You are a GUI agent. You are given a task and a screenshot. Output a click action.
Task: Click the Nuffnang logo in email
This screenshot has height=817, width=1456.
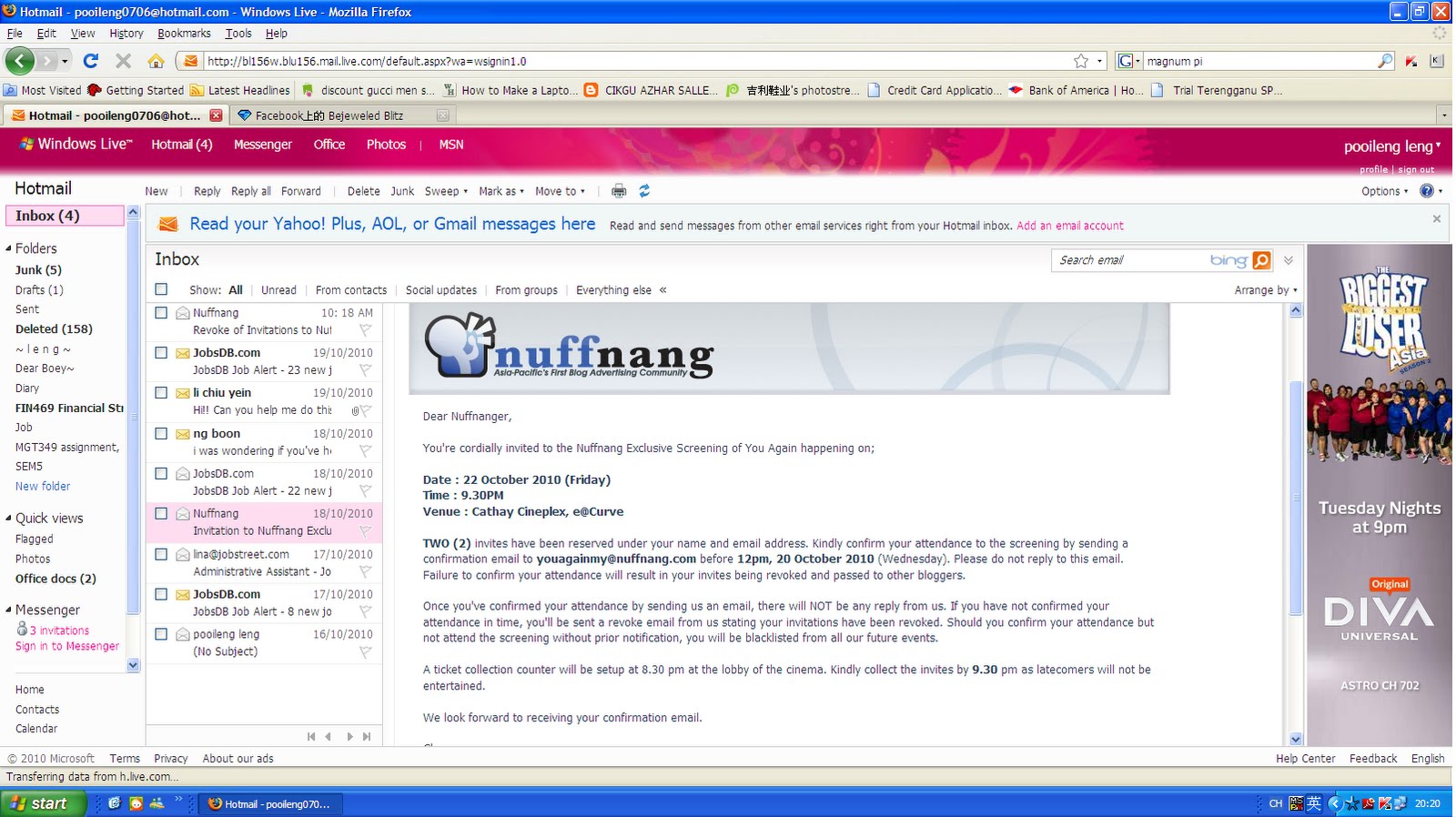coord(569,346)
